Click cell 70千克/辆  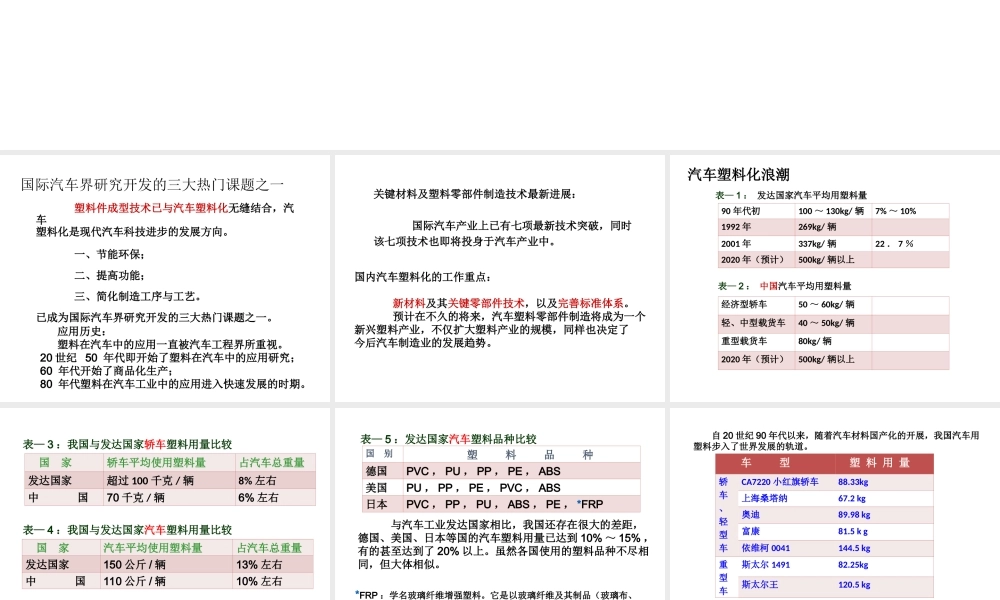pos(169,497)
